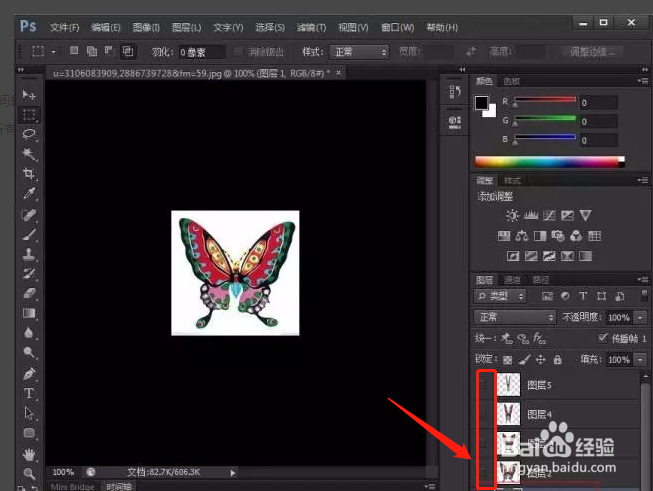Select the Lasso tool
The image size is (653, 491).
[x=29, y=134]
